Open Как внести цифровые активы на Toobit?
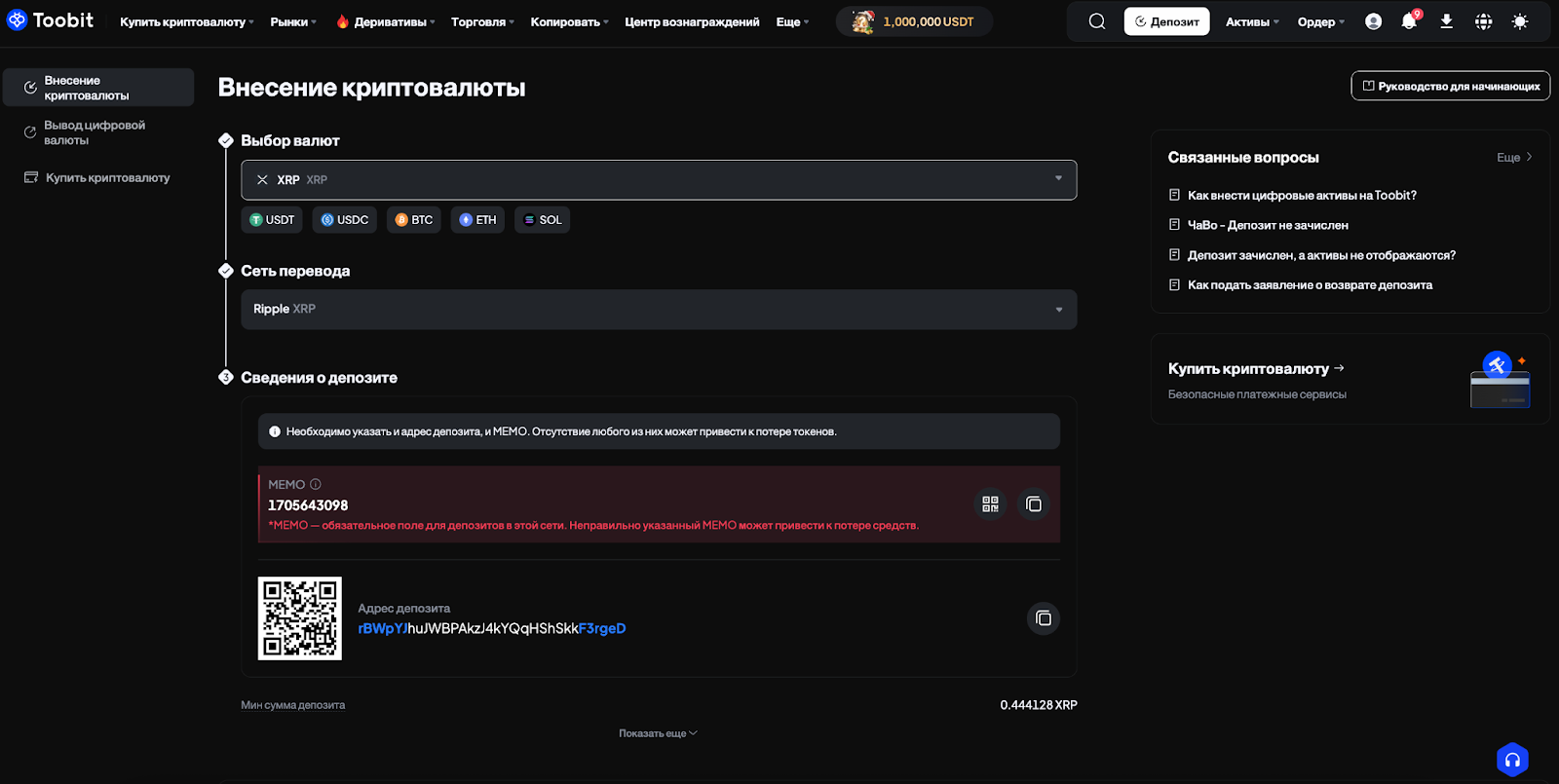 pos(1302,195)
